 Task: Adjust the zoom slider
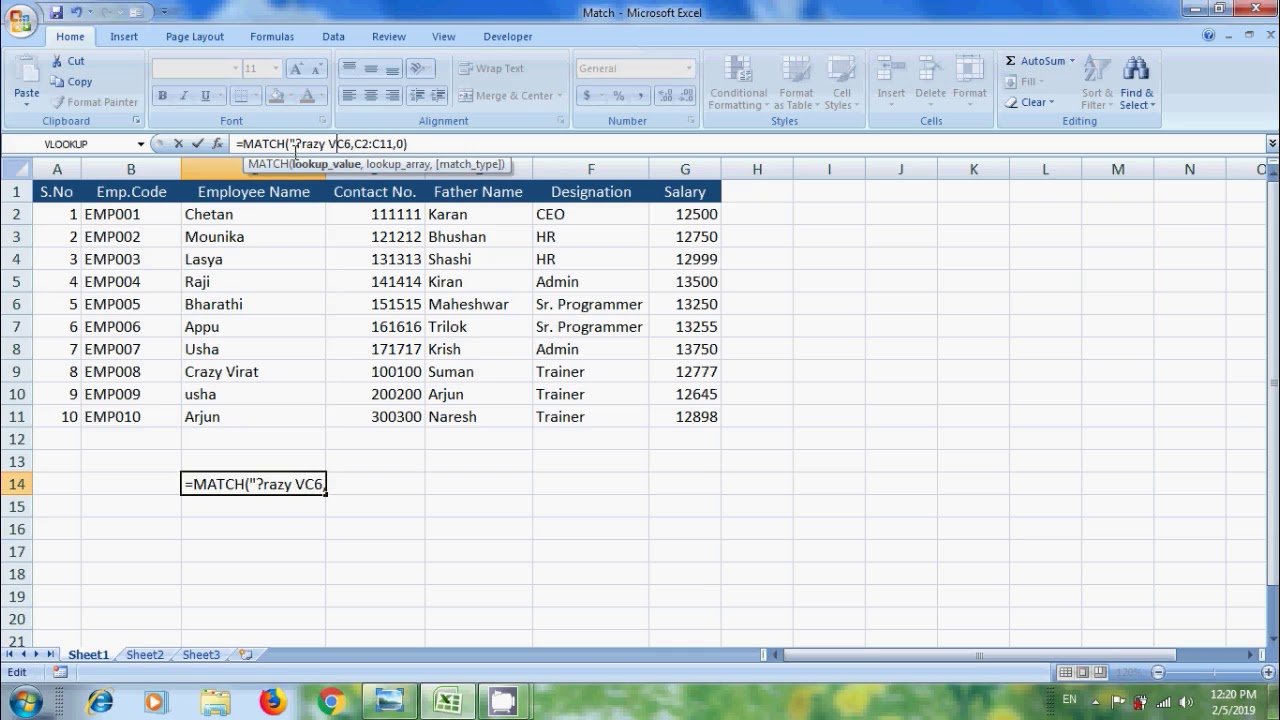point(1212,672)
